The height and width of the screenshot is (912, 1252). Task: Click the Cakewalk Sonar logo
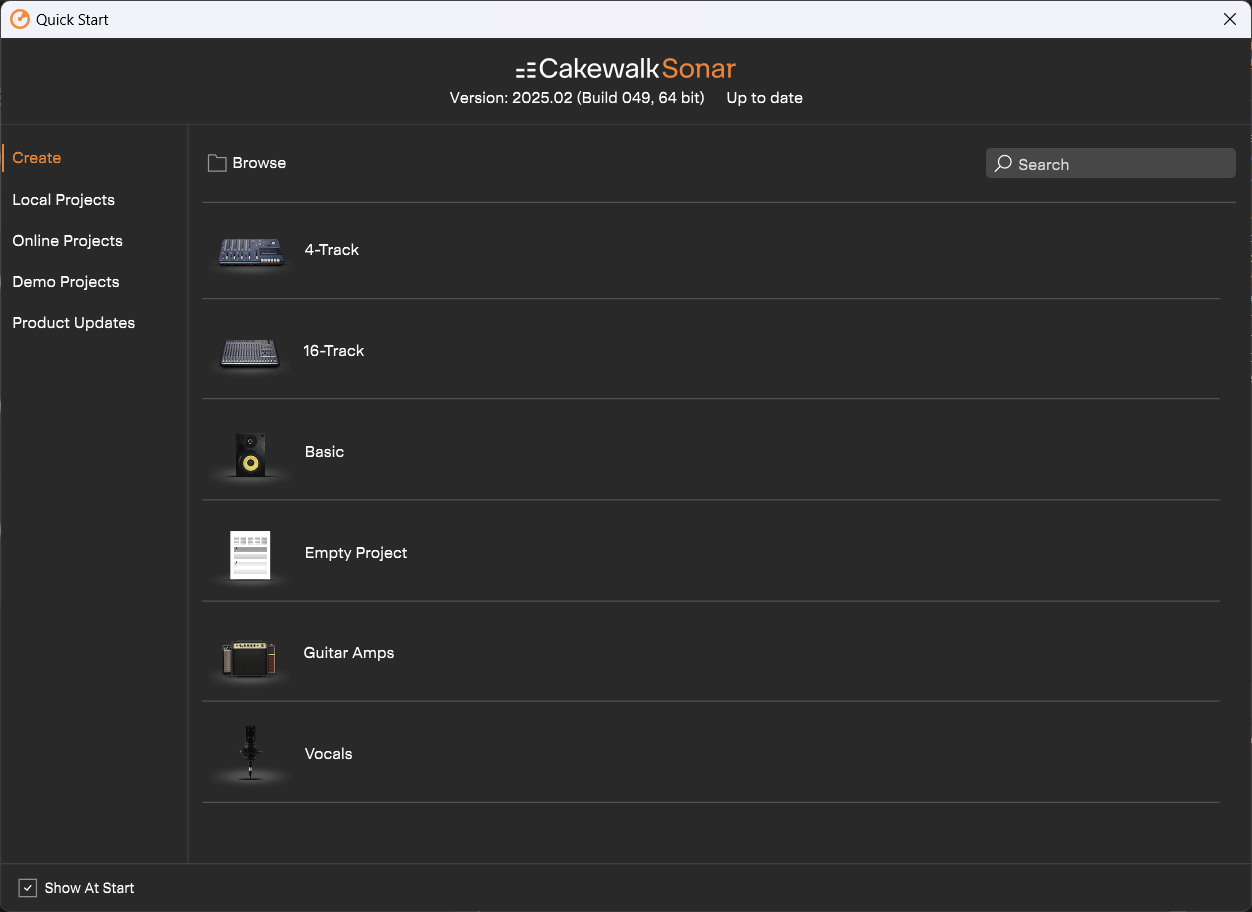pyautogui.click(x=625, y=68)
